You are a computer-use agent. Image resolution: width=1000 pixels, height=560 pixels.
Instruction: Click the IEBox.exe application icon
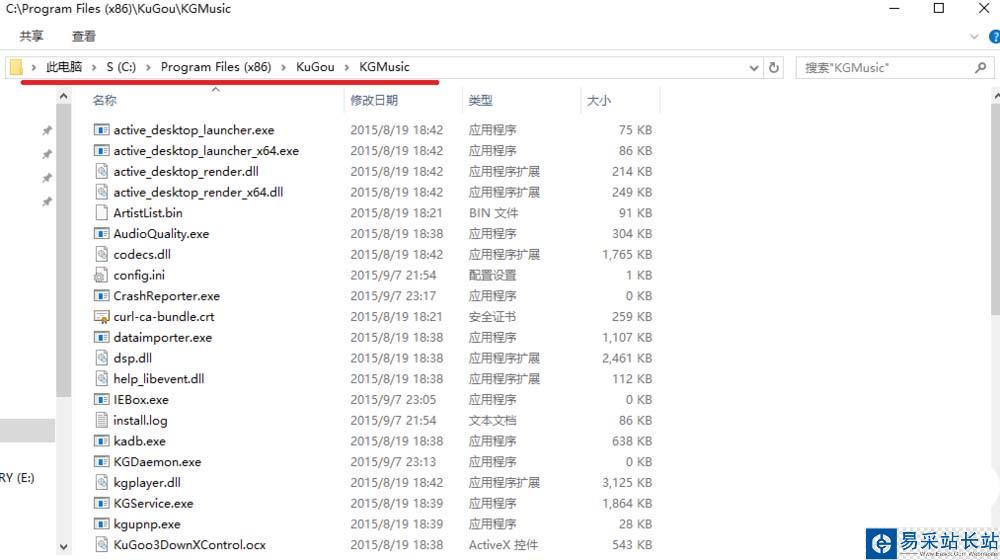coord(101,400)
